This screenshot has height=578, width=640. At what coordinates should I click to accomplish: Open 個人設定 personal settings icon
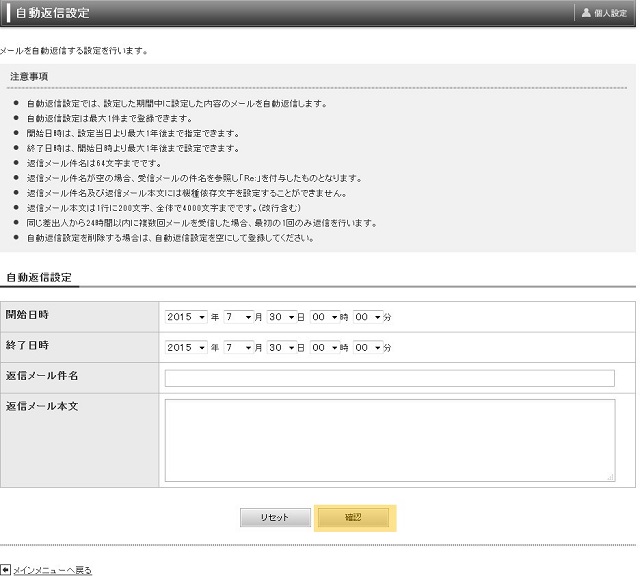tap(586, 13)
